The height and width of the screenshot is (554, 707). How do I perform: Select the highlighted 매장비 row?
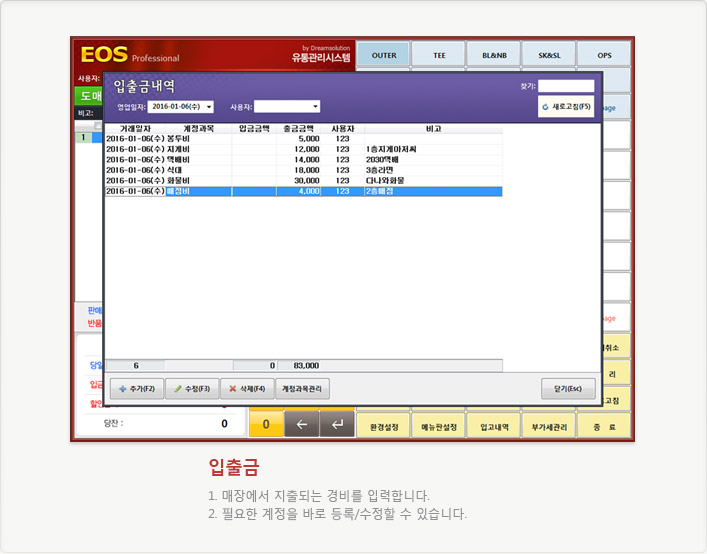(x=304, y=191)
